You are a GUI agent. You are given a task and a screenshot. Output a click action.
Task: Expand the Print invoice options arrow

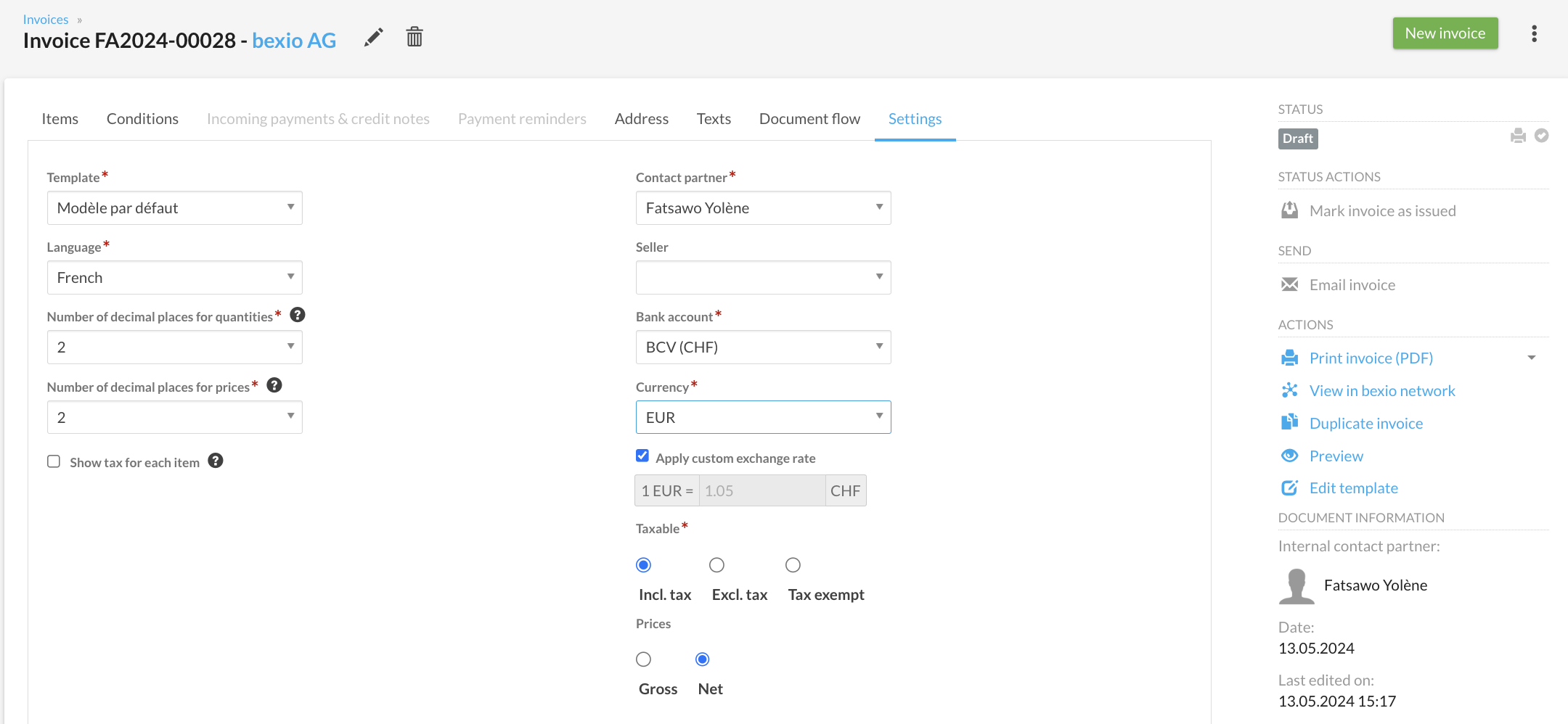[1532, 358]
